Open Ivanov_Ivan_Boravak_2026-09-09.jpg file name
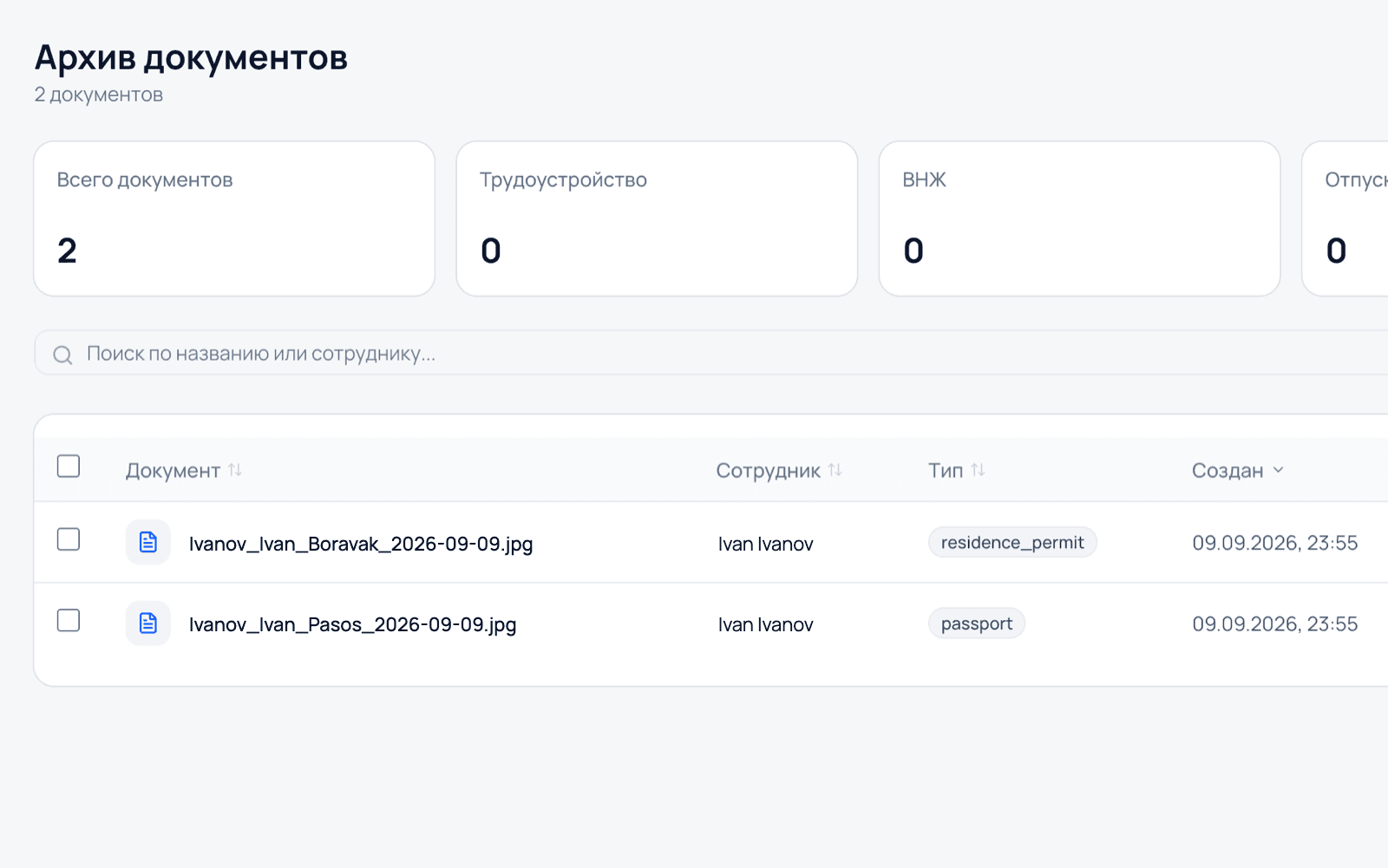This screenshot has width=1388, height=868. coord(361,544)
